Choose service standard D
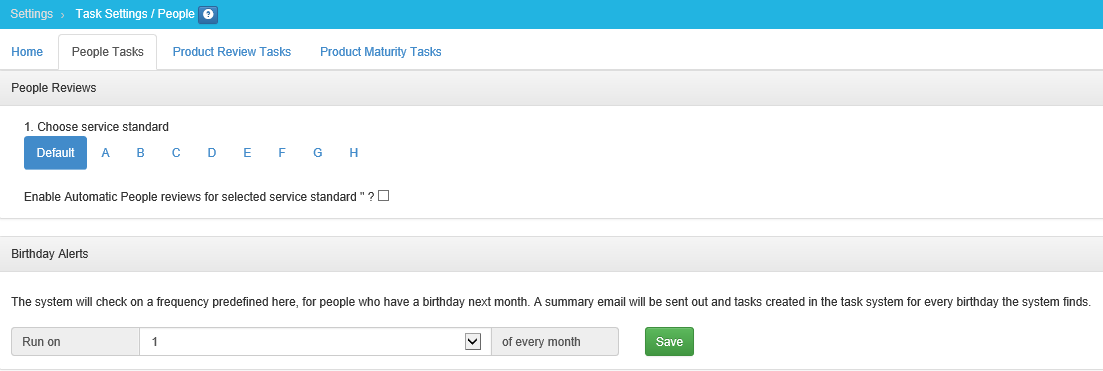Viewport: 1103px width, 371px height. click(x=212, y=153)
